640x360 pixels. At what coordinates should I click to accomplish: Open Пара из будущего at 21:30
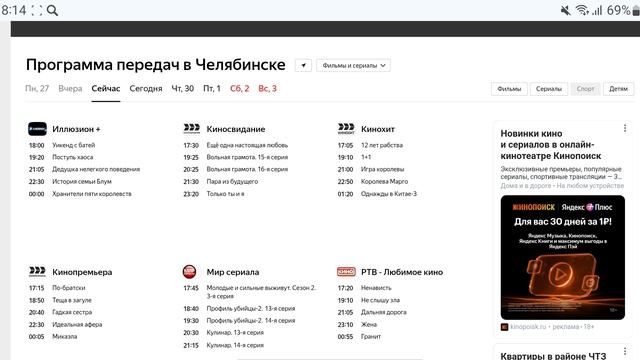[232, 182]
